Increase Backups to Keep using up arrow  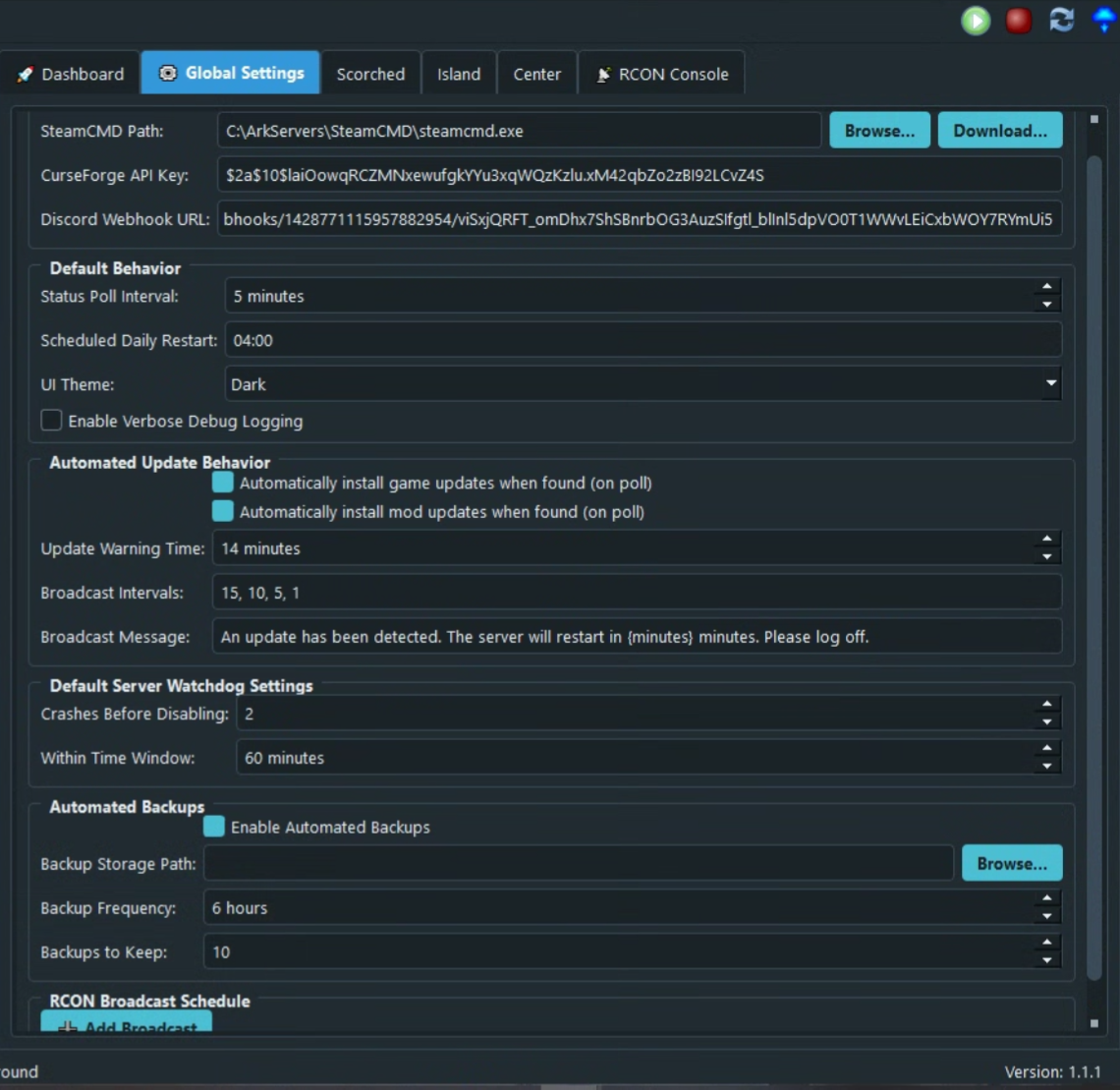[x=1046, y=944]
